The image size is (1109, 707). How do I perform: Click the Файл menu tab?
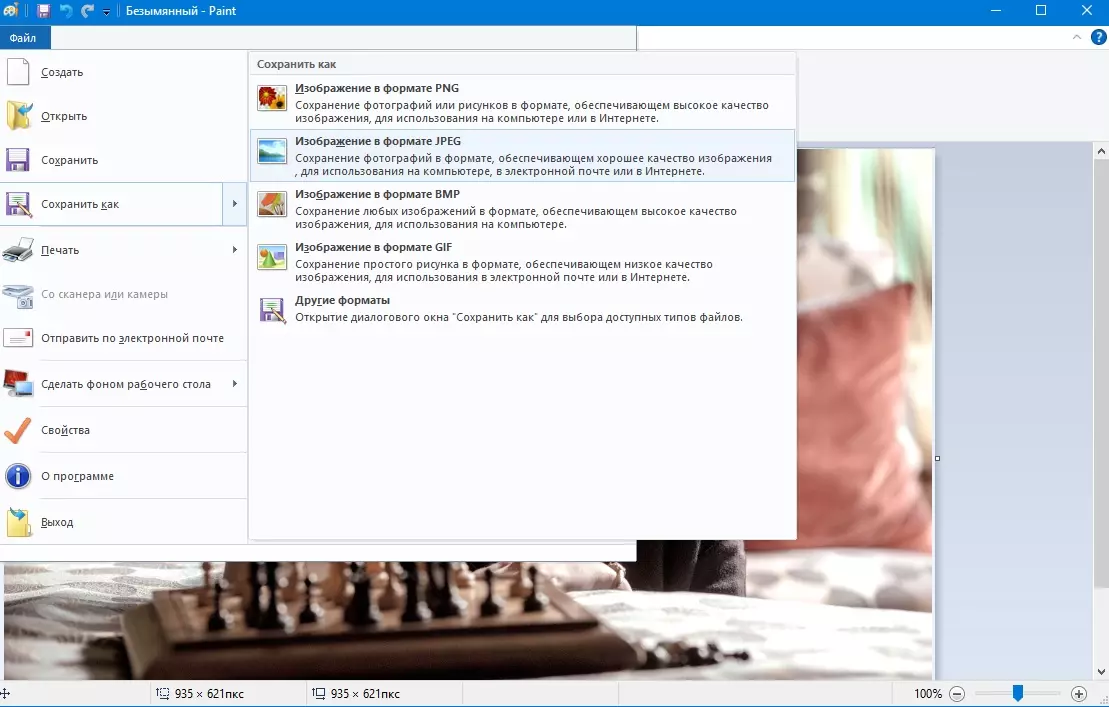(x=23, y=38)
